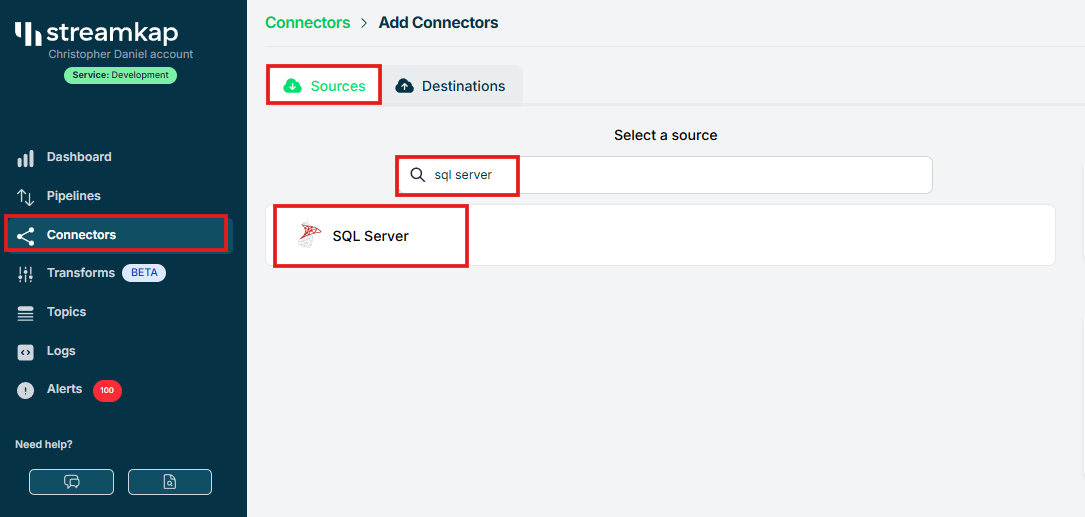This screenshot has height=517, width=1085.
Task: Open the documentation search button
Action: coord(170,482)
